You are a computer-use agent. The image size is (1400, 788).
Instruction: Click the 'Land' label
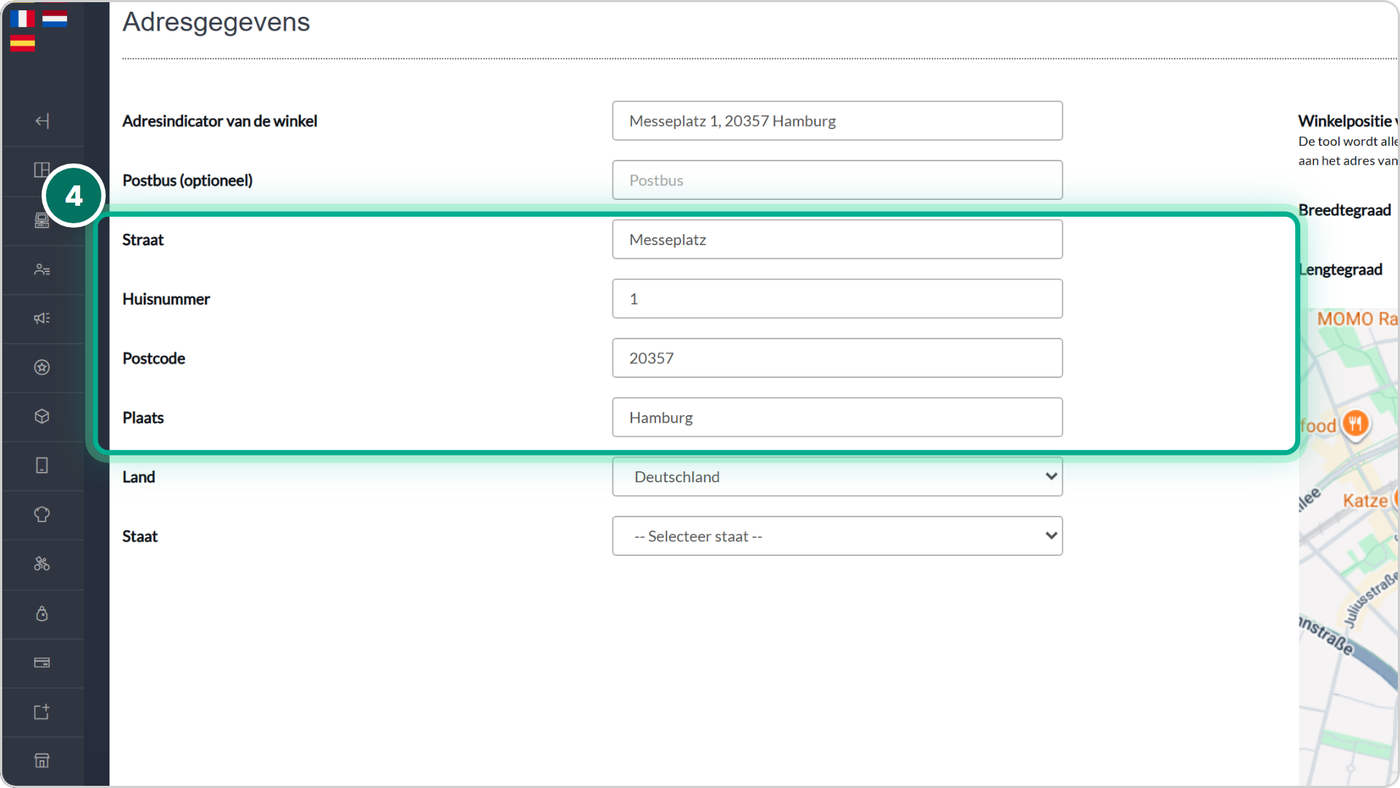139,477
